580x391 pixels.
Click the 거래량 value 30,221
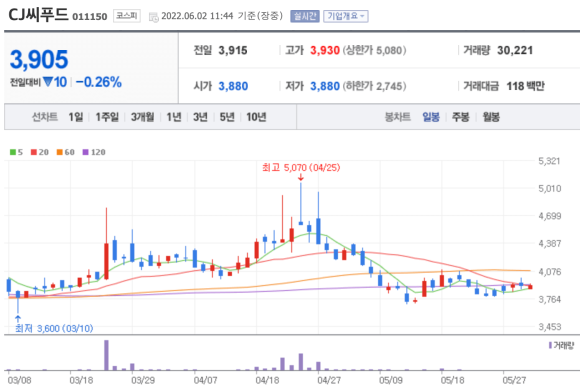click(x=515, y=50)
